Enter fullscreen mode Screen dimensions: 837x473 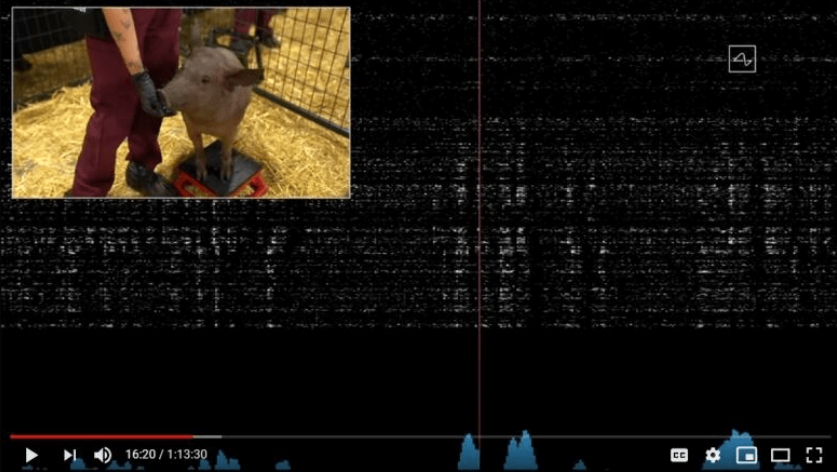(814, 455)
